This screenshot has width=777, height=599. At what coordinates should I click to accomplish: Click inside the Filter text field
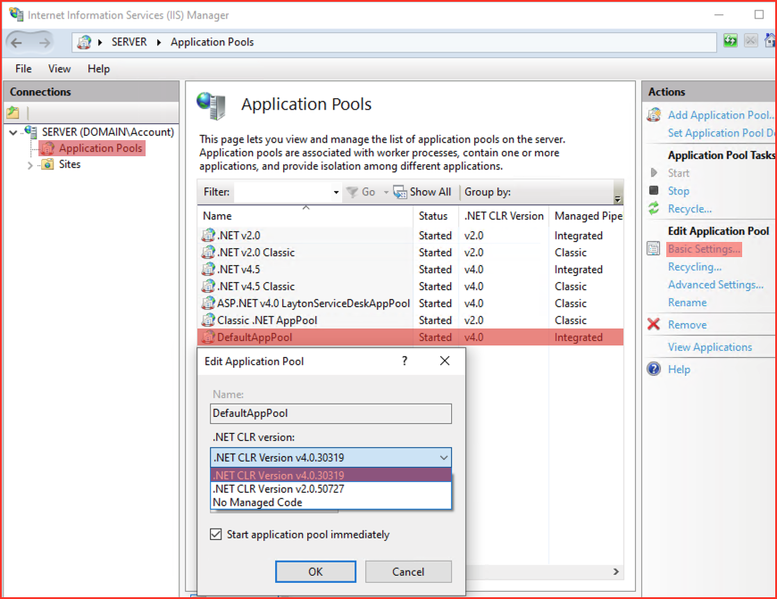click(282, 192)
